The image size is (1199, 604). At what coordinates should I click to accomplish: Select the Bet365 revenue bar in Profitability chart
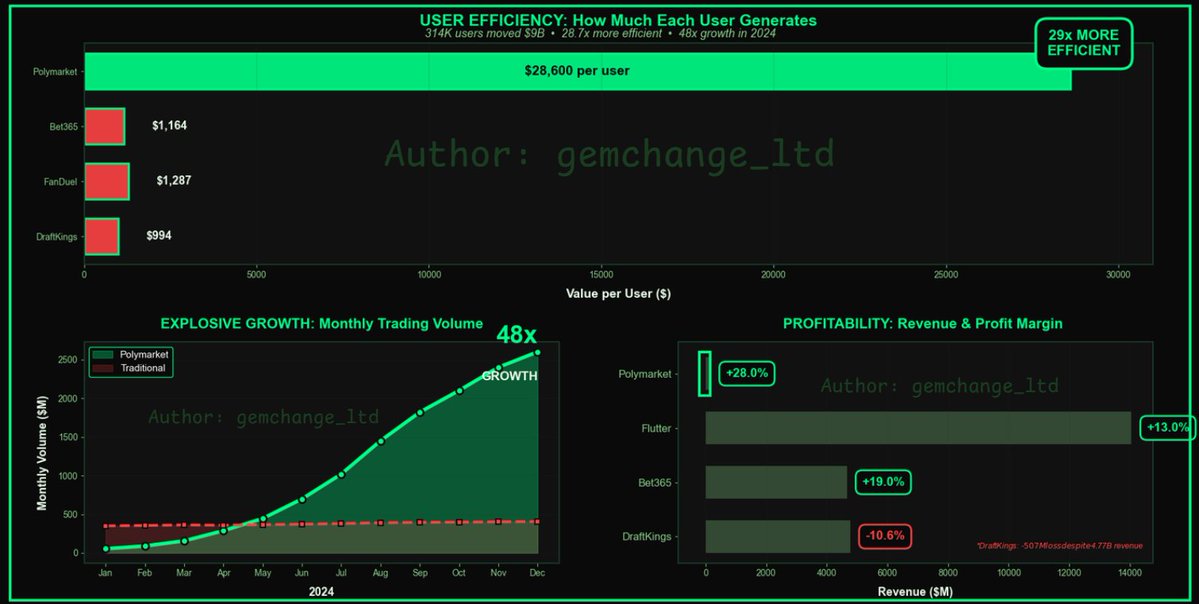click(x=775, y=482)
